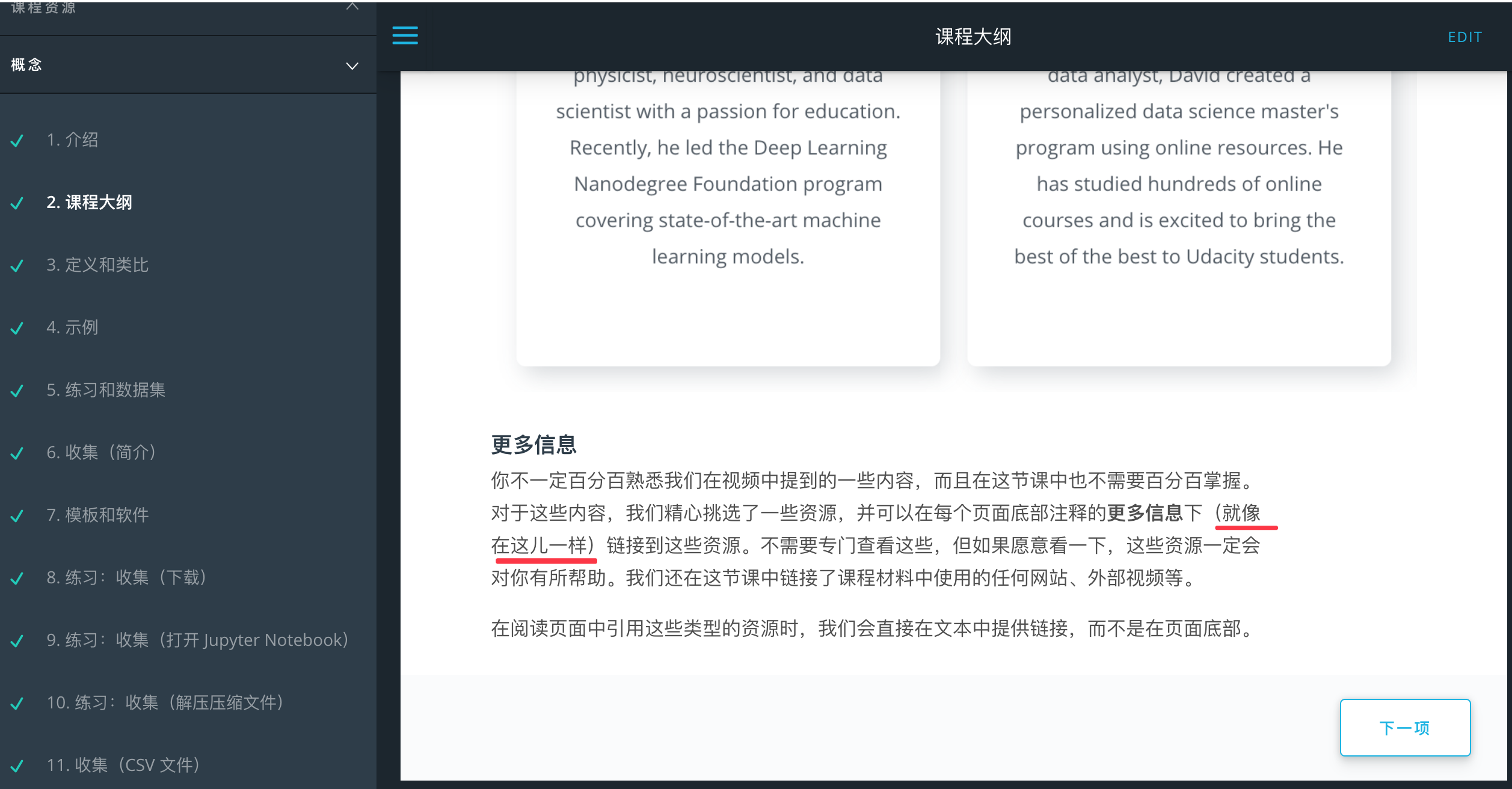The width and height of the screenshot is (1512, 789).
Task: Select "6. 收集（简介）" from the lesson list
Action: [x=102, y=453]
